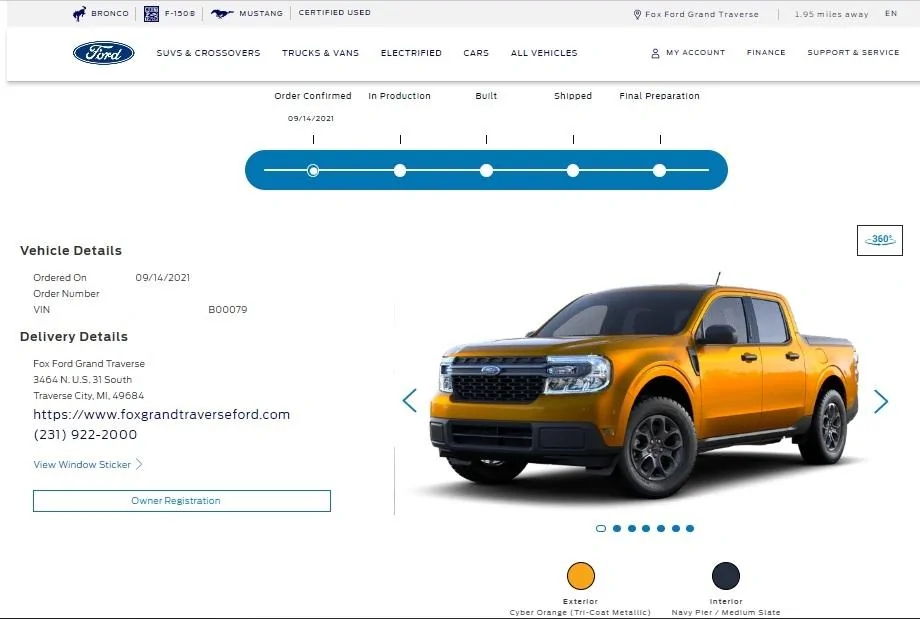Select third carousel pagination dot
This screenshot has width=920, height=620.
pyautogui.click(x=632, y=528)
